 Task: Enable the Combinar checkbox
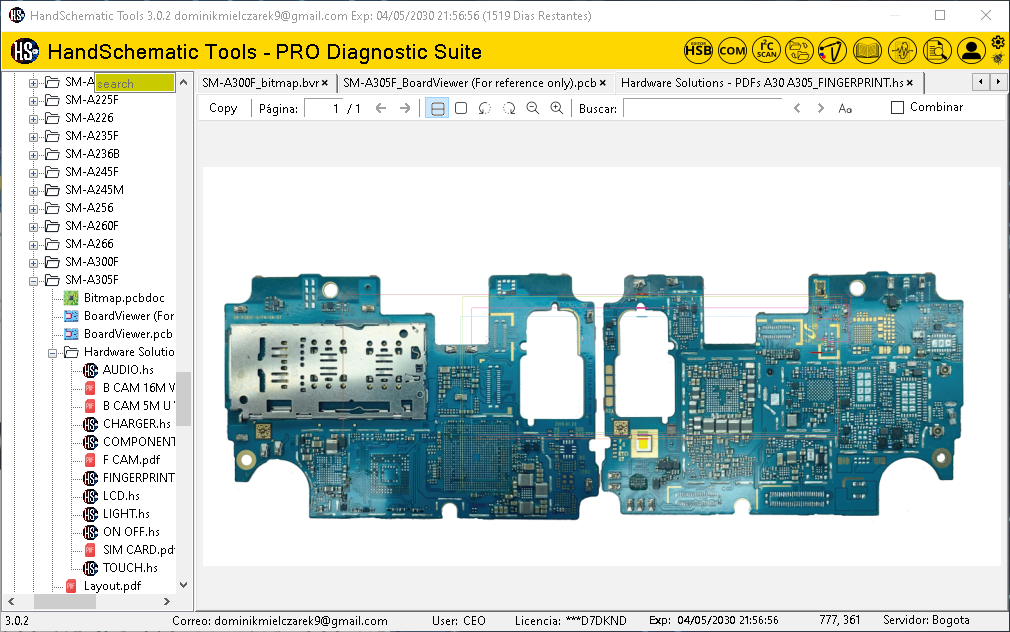pos(897,108)
